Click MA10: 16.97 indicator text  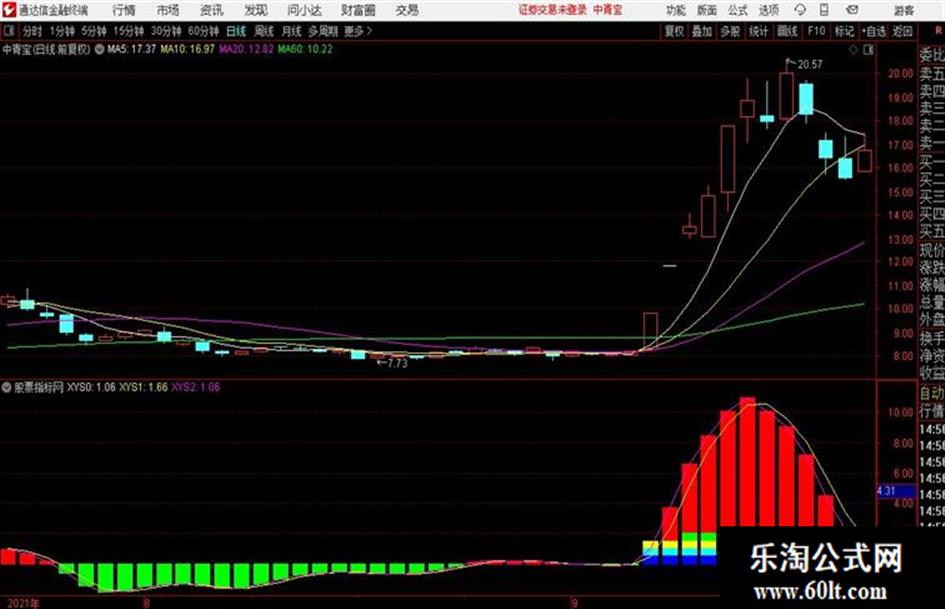click(x=187, y=49)
